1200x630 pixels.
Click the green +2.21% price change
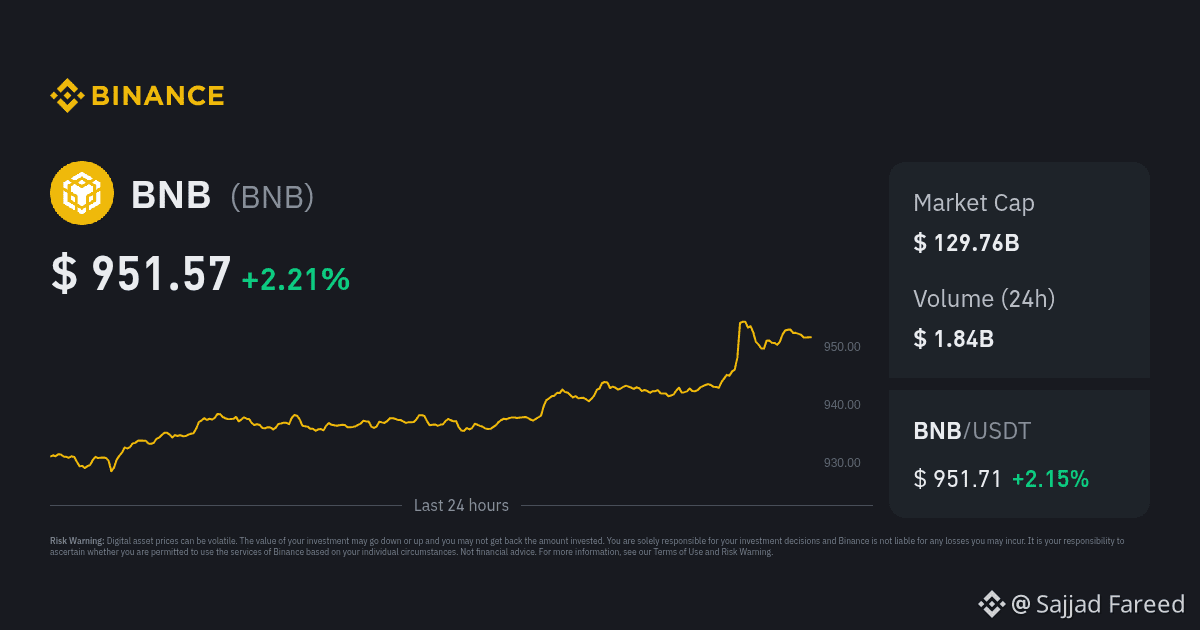coord(296,279)
